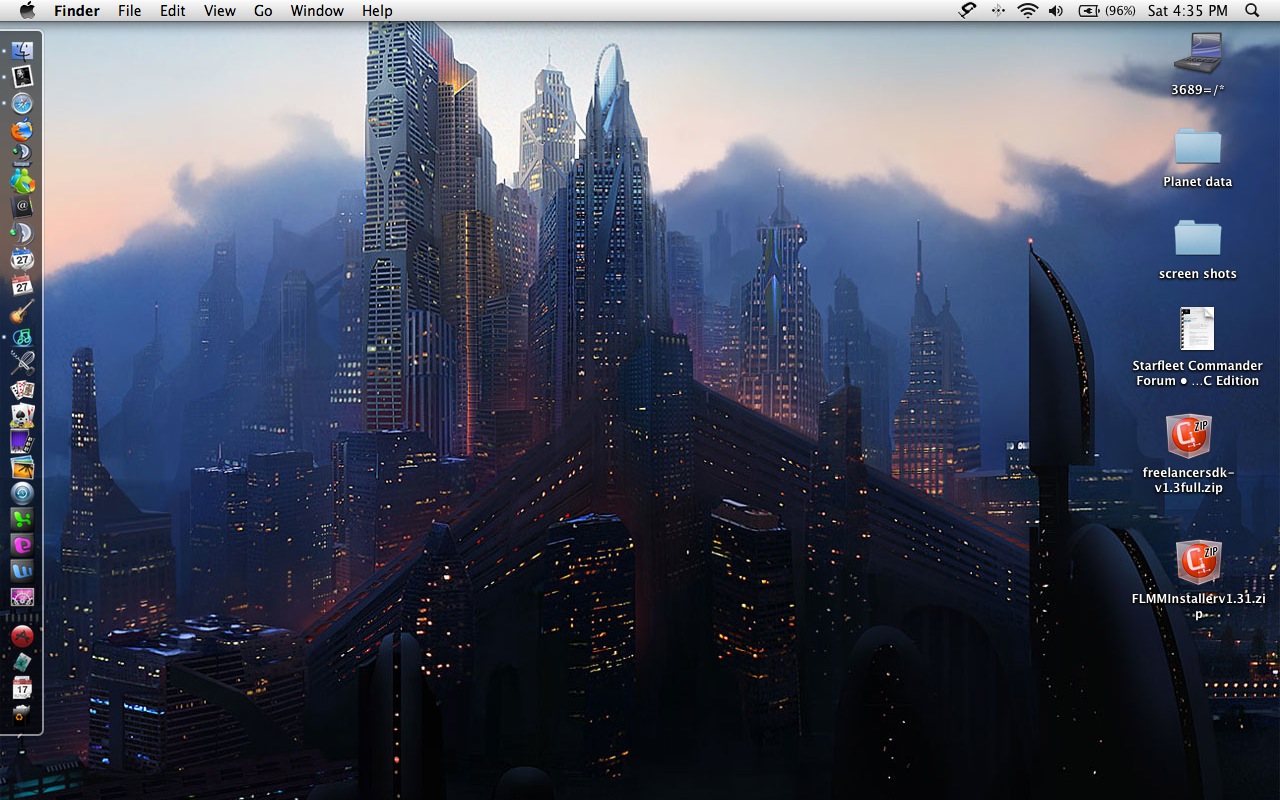Open the screen shots folder
Image resolution: width=1280 pixels, height=800 pixels.
click(1198, 238)
